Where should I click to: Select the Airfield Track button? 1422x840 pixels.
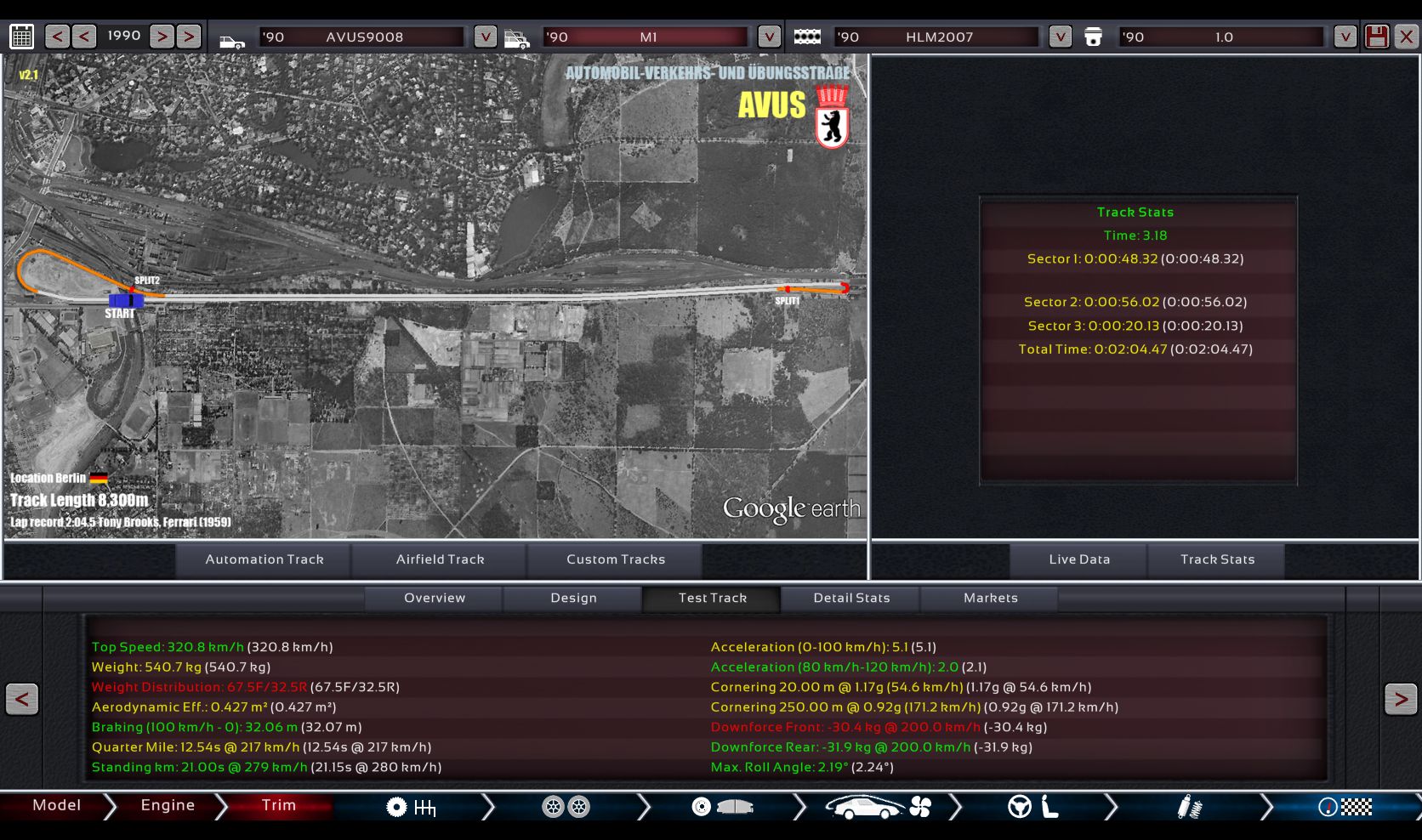click(440, 560)
